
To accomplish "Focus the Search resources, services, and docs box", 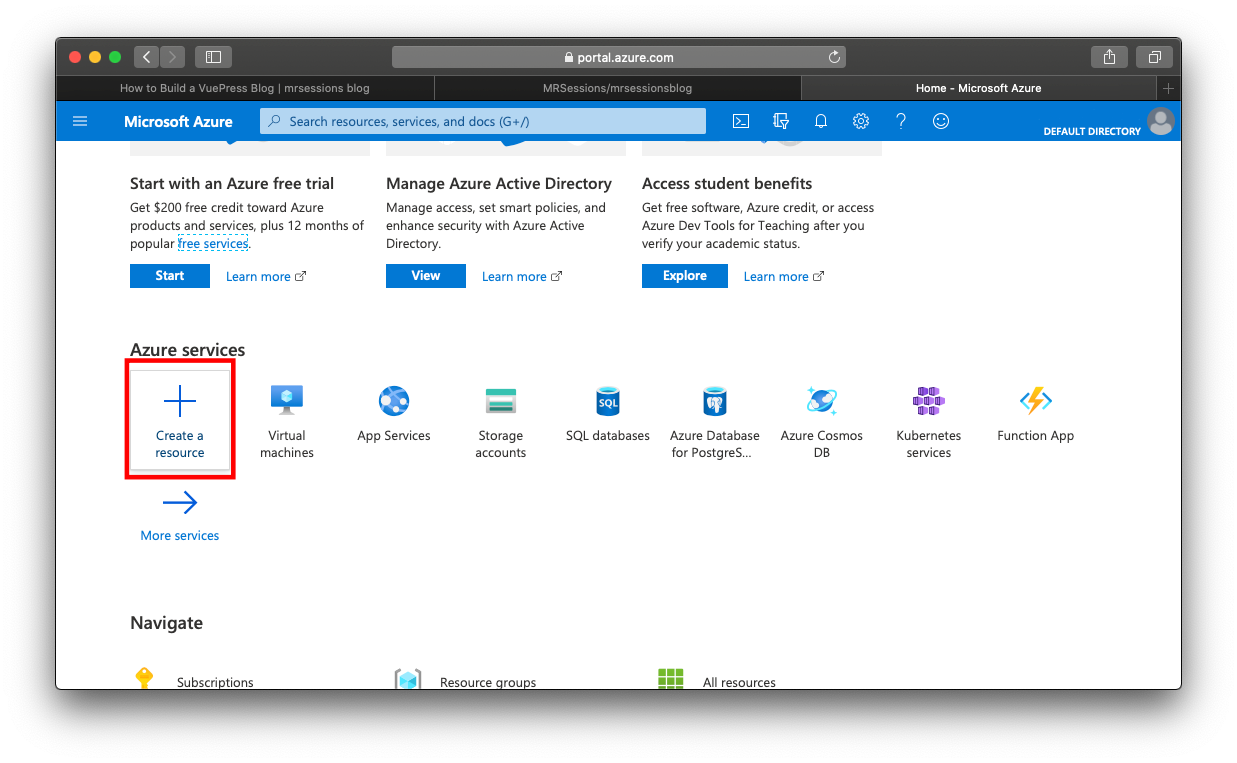I will (483, 121).
